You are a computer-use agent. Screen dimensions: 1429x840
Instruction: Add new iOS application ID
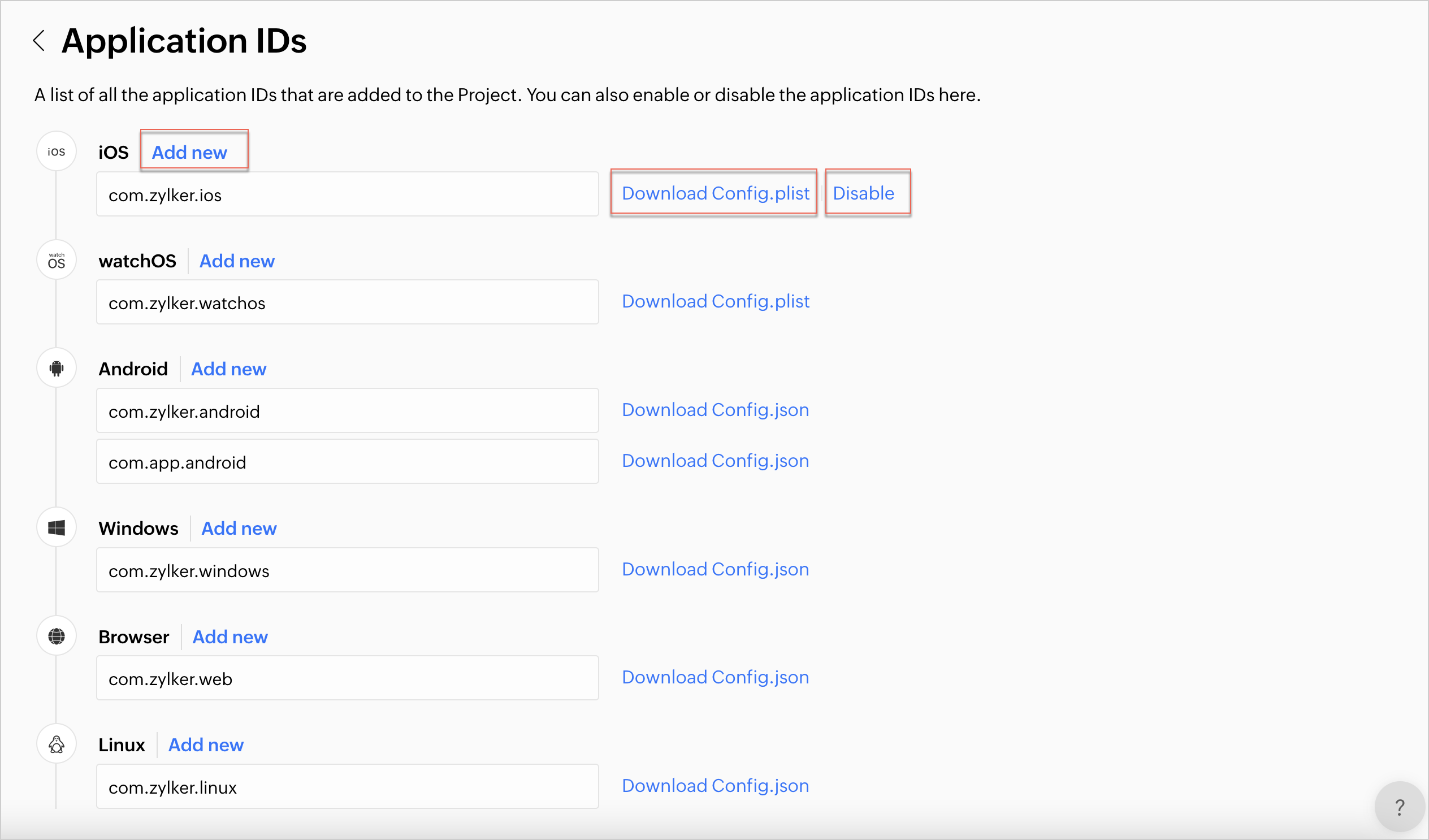(x=189, y=153)
